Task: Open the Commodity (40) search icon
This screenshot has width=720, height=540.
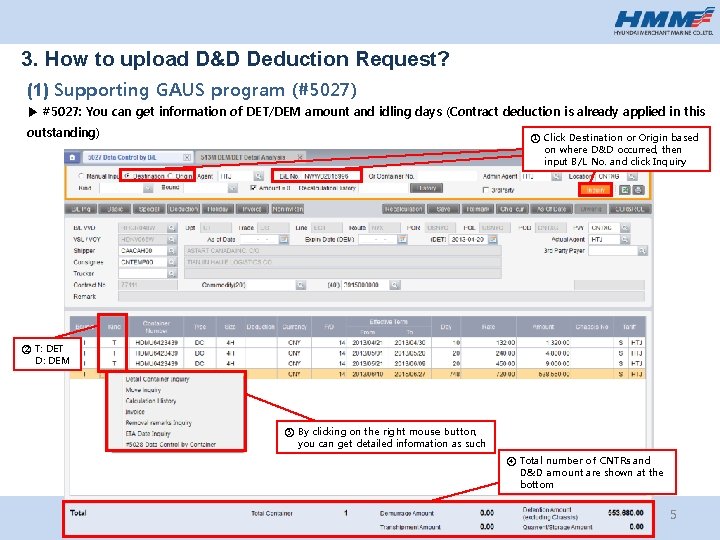Action: point(394,285)
